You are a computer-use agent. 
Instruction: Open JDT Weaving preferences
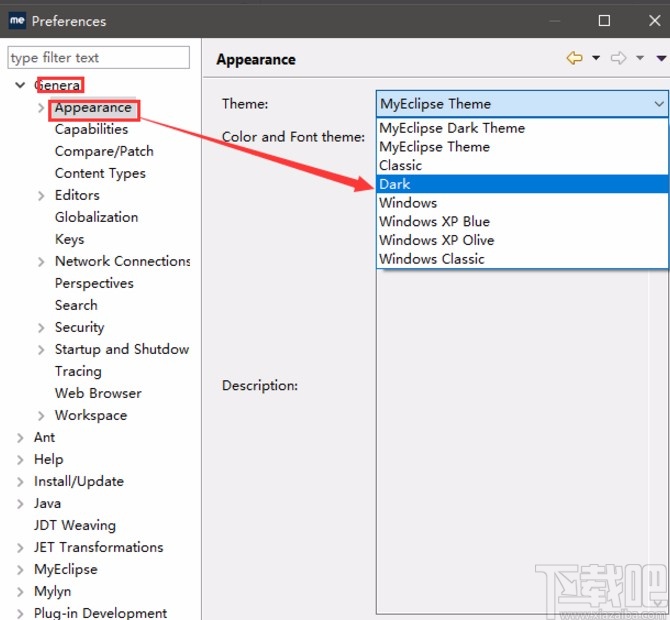[75, 526]
